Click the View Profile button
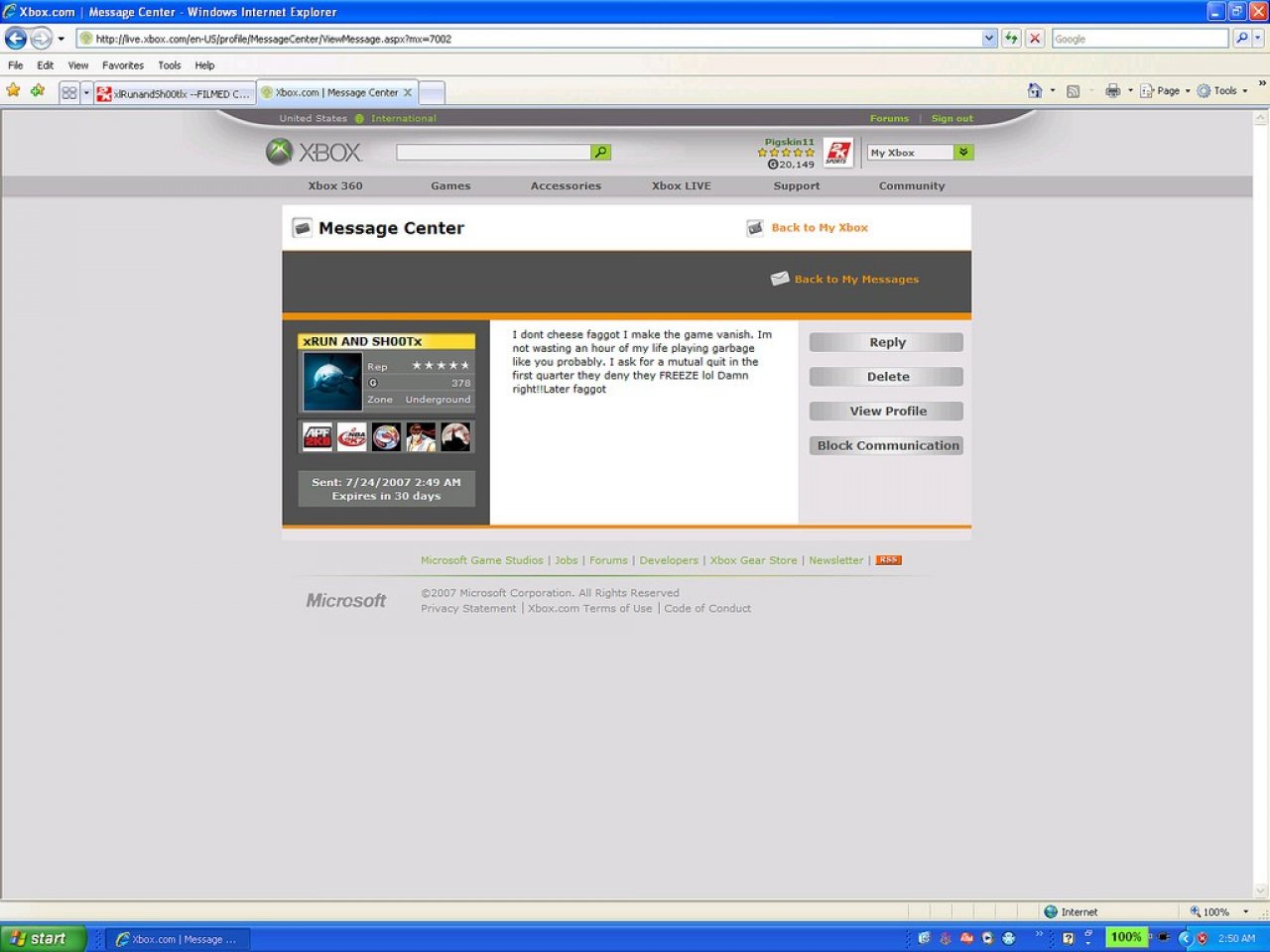The image size is (1270, 952). pyautogui.click(x=886, y=411)
